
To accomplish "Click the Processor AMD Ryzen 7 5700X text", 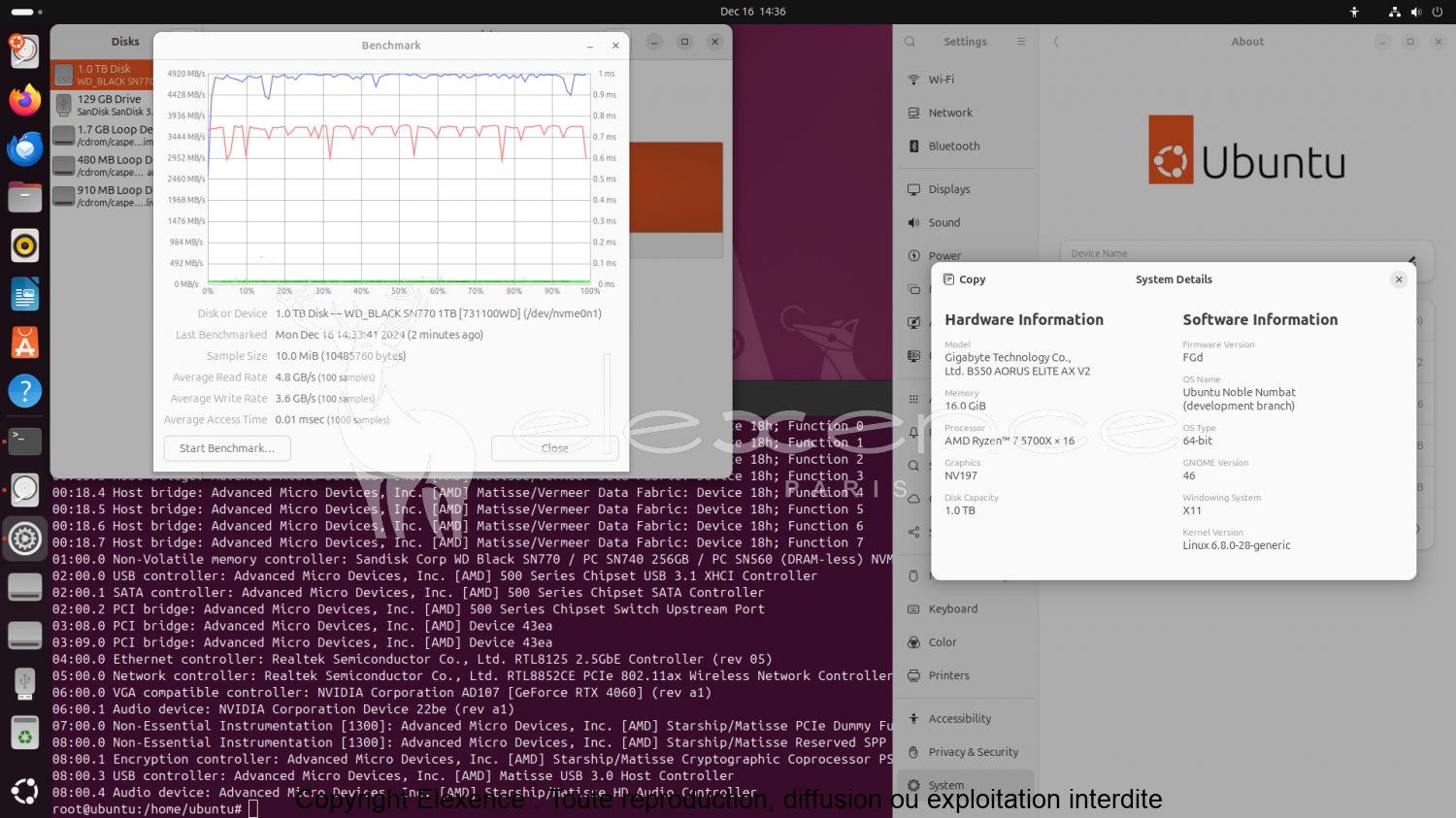I will 1009,441.
